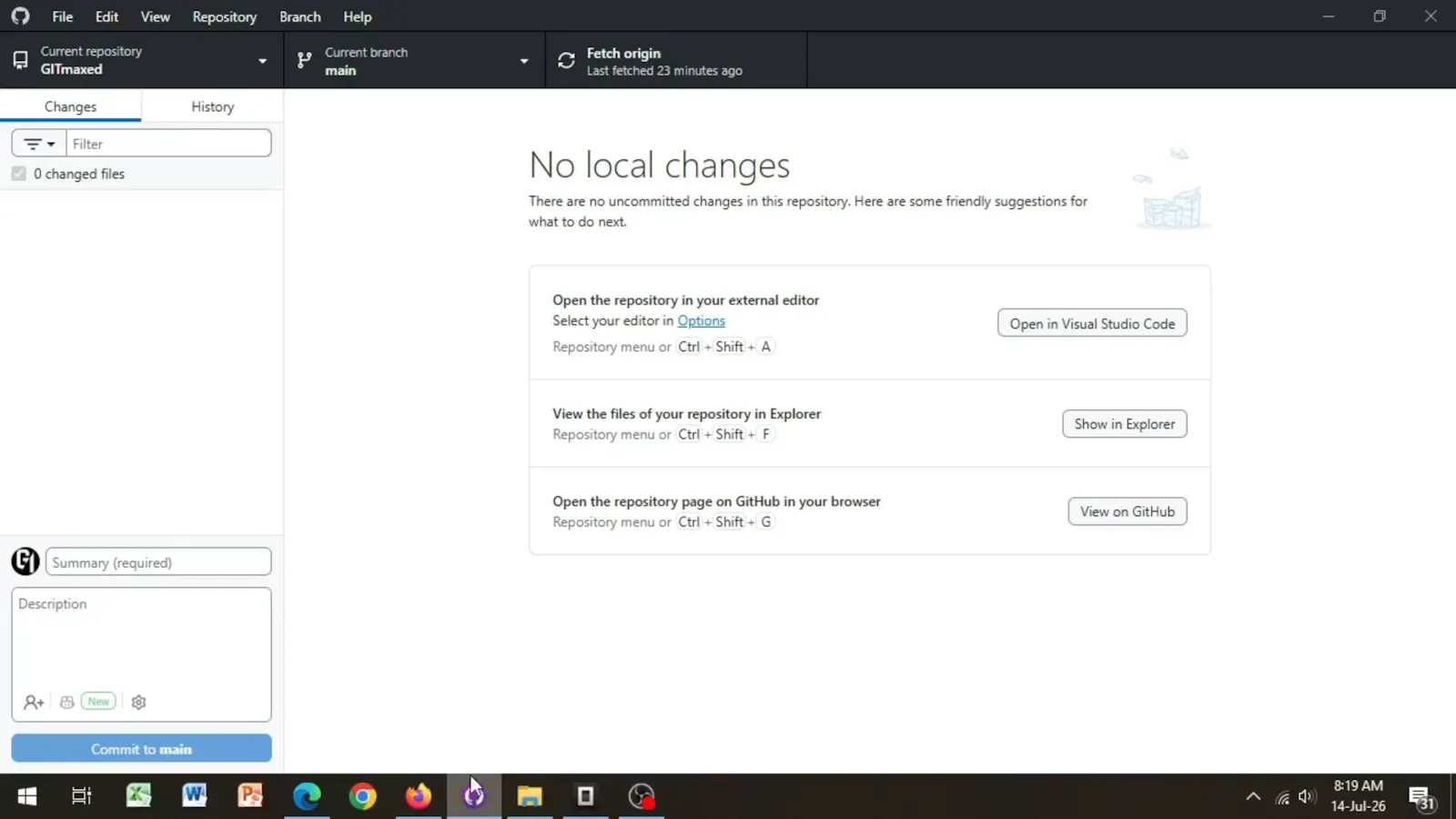Click the Options link
The height and width of the screenshot is (819, 1456).
click(x=701, y=320)
